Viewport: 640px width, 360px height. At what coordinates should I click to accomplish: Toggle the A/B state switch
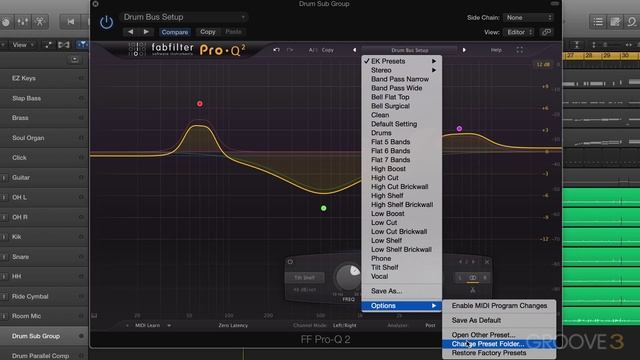[312, 50]
